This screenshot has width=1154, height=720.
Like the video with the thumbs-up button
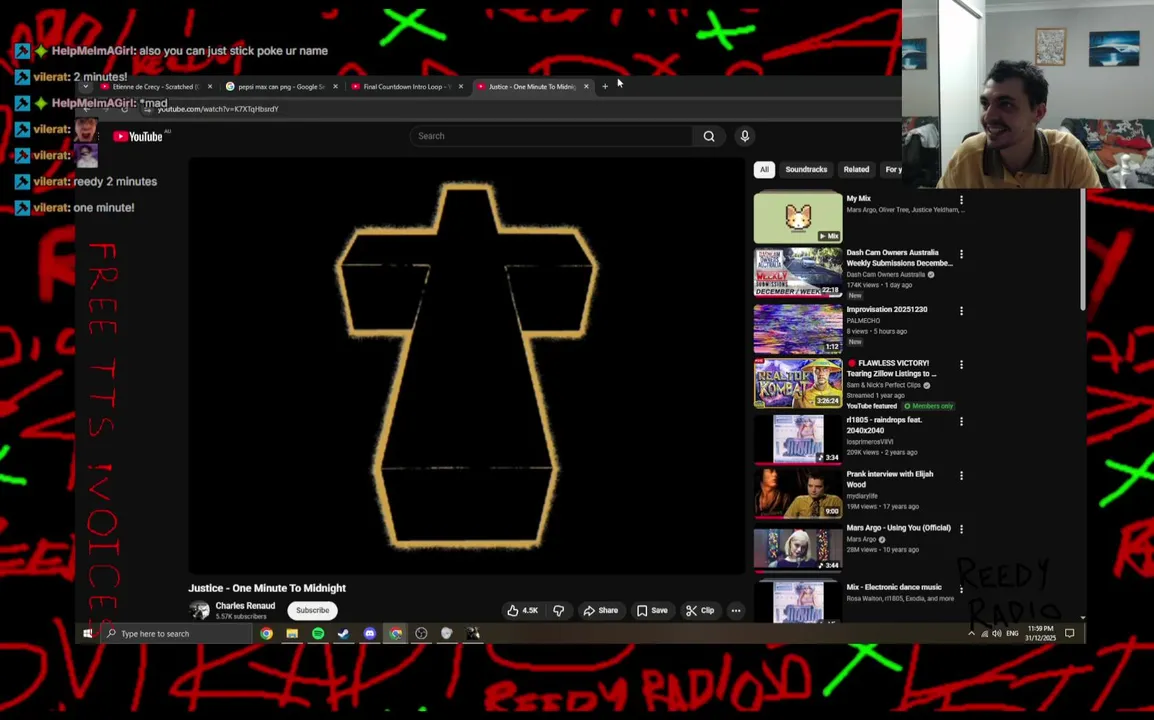tap(523, 610)
